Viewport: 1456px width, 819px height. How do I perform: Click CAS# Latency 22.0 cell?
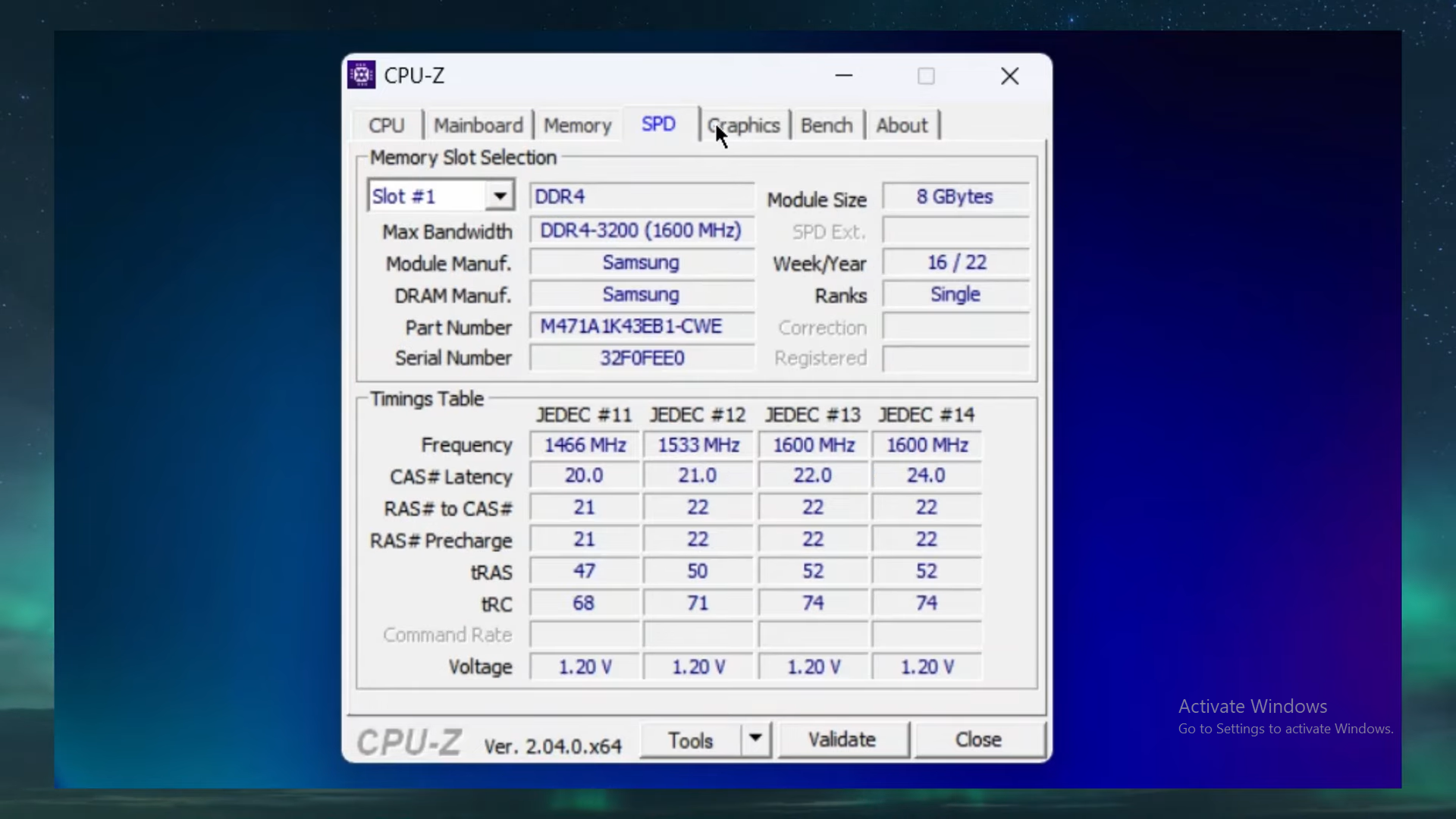814,475
